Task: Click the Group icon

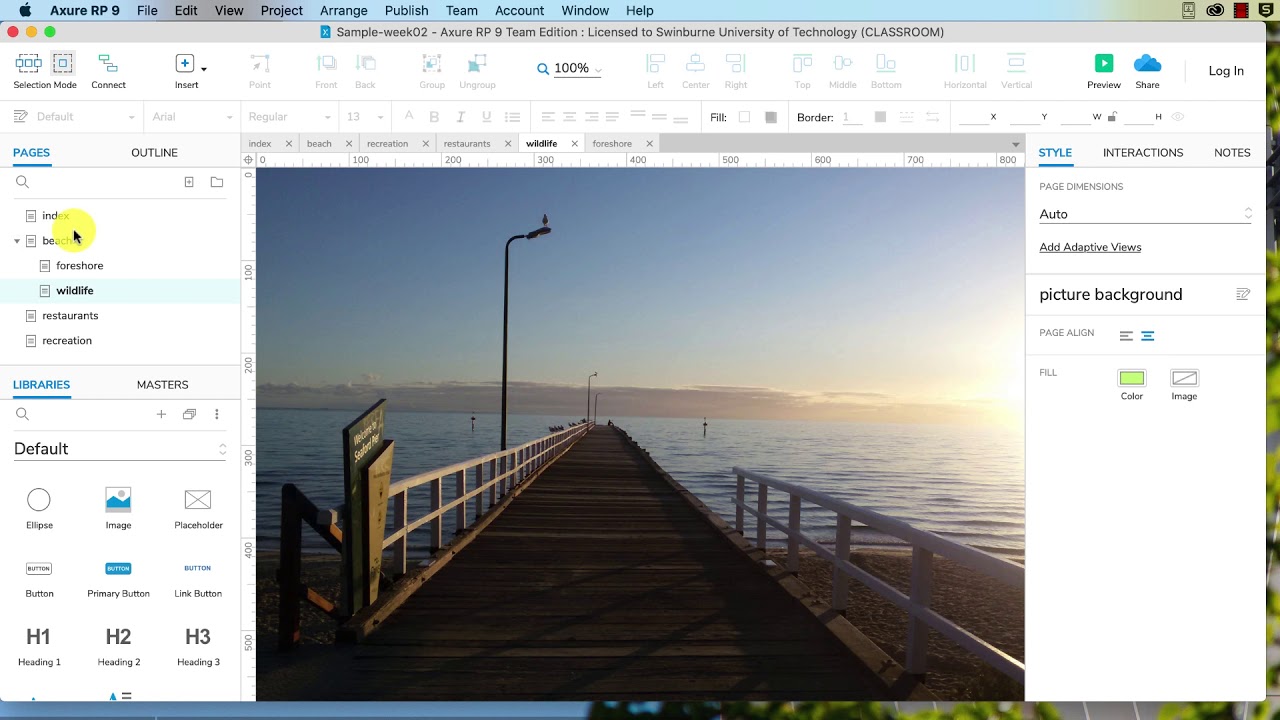Action: click(432, 64)
